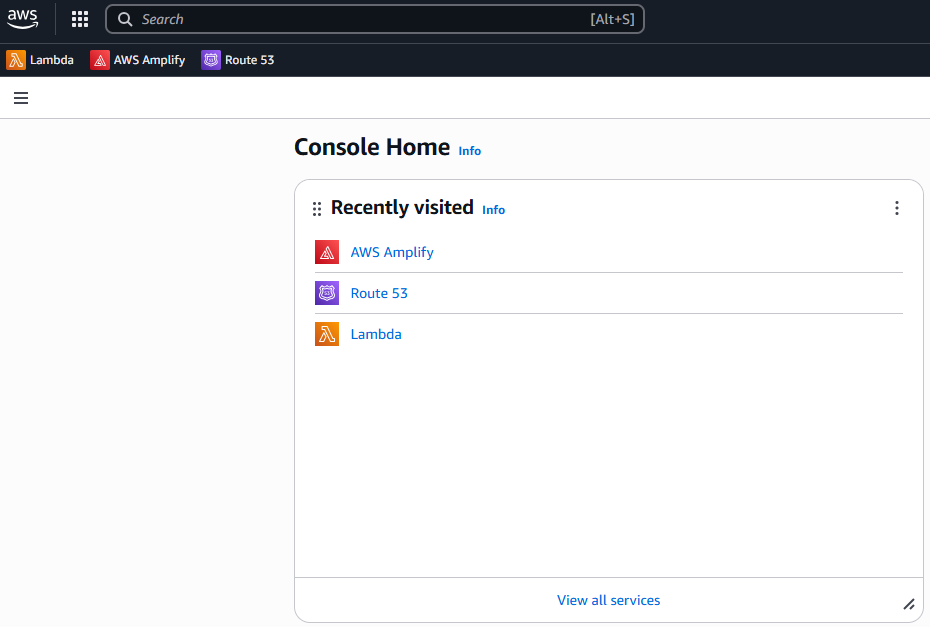The width and height of the screenshot is (930, 627).
Task: Click the Route 53 icon in Recently visited
Action: (327, 293)
